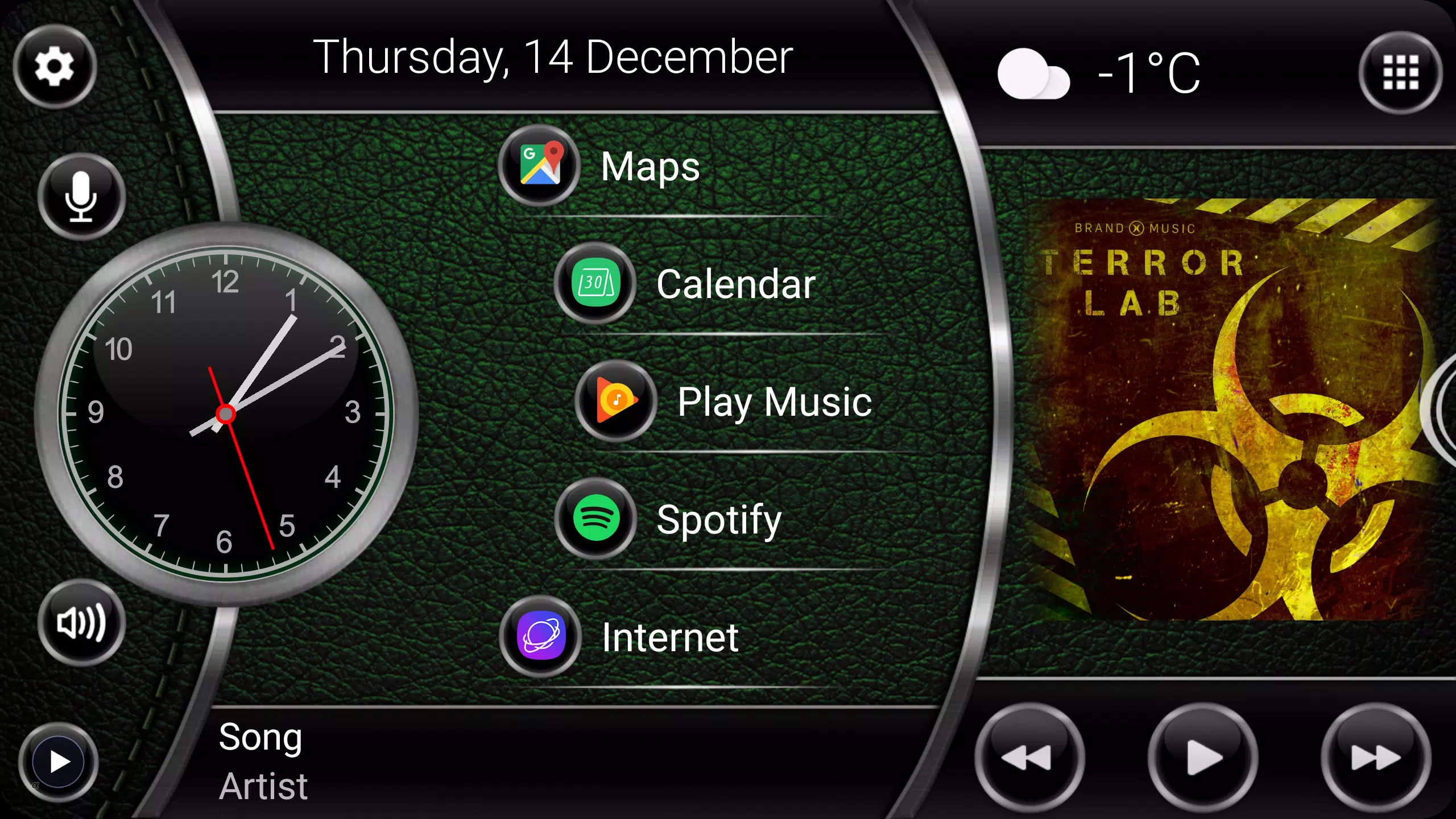This screenshot has height=819, width=1456.
Task: Toggle the volume speaker button
Action: click(79, 624)
